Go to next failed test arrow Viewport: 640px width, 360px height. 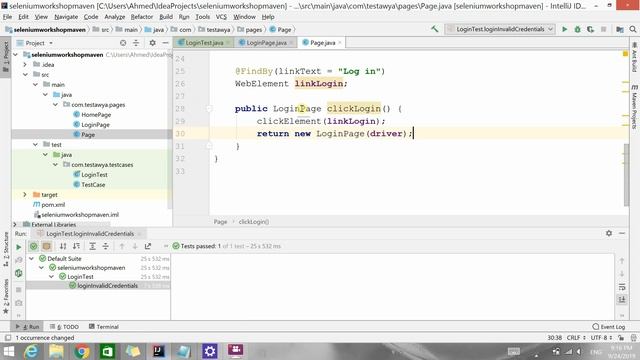[135, 246]
